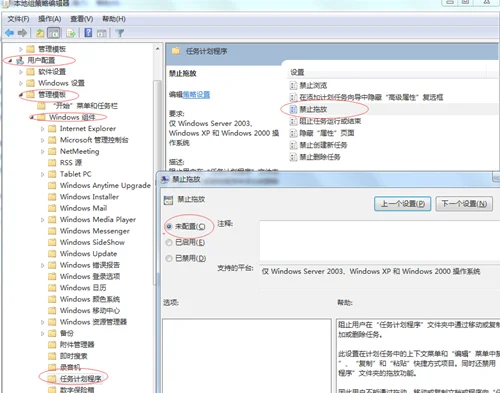Click the 禁止删除任务 policy icon
Viewport: 500px width, 393px height.
pyautogui.click(x=293, y=157)
